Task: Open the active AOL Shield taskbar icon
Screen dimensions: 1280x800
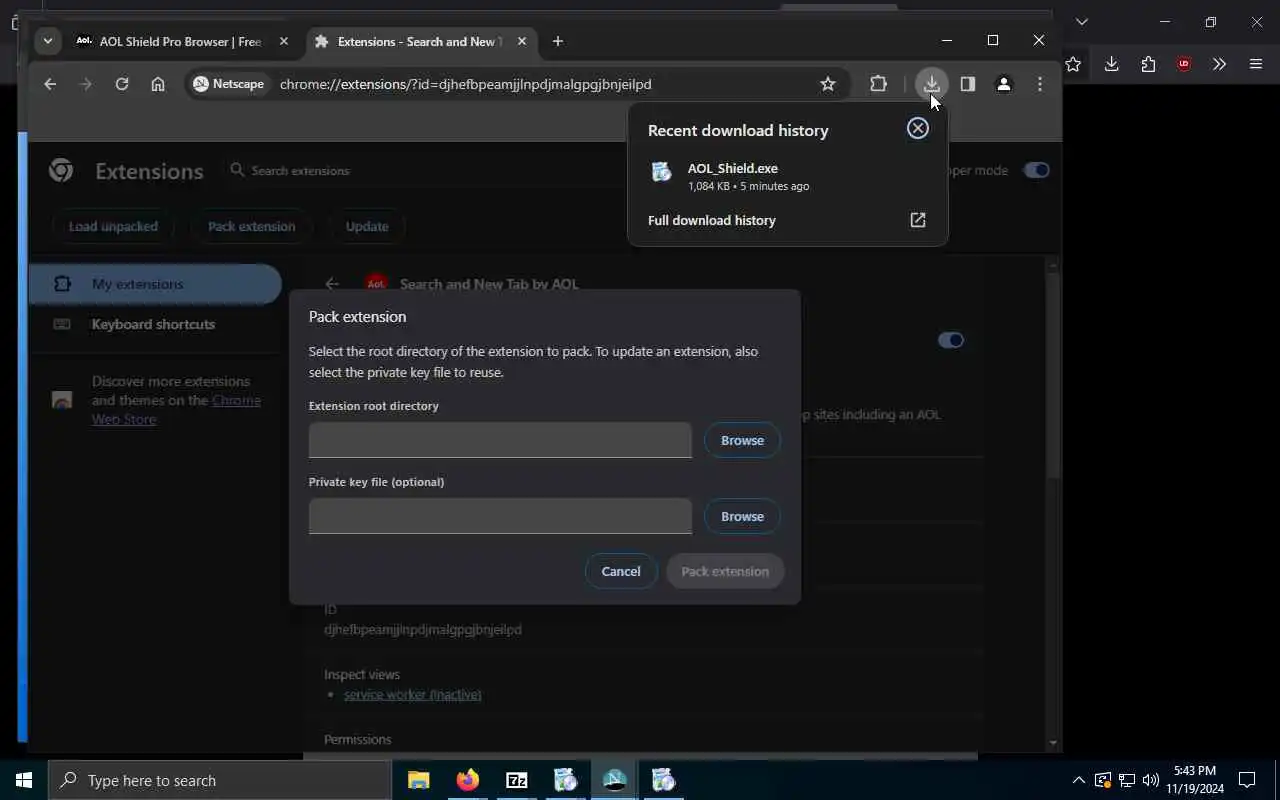Action: coord(615,780)
